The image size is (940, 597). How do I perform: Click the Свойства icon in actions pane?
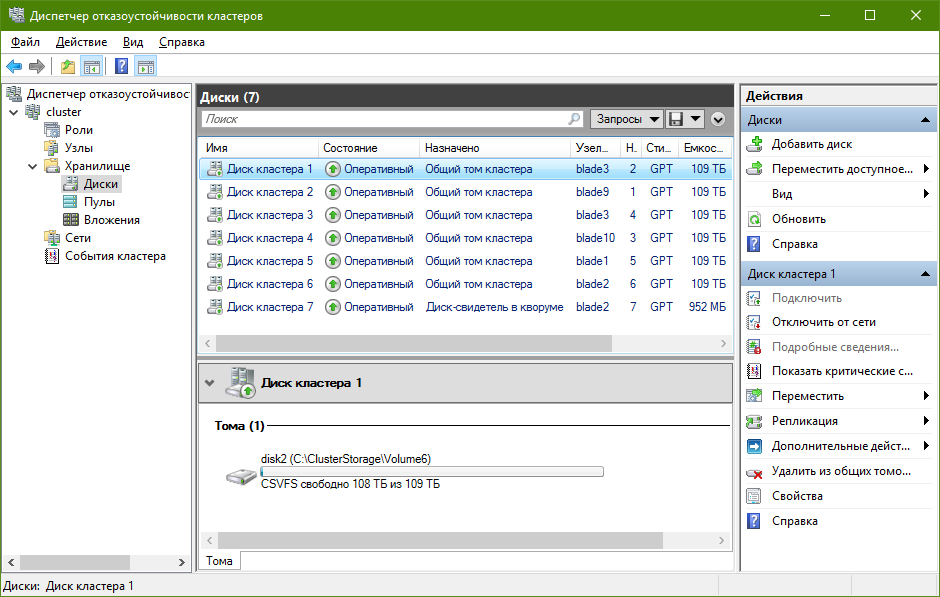pos(754,496)
